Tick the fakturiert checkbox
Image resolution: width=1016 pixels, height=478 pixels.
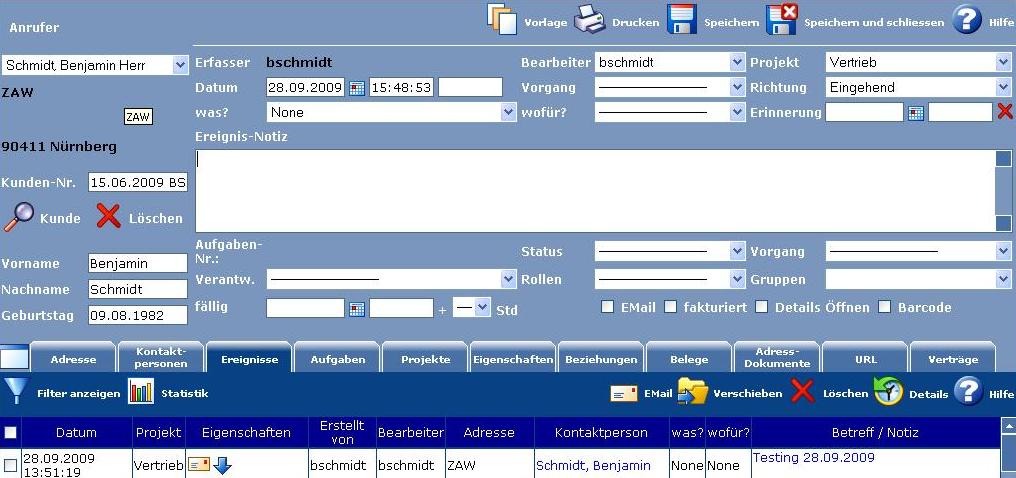(671, 307)
